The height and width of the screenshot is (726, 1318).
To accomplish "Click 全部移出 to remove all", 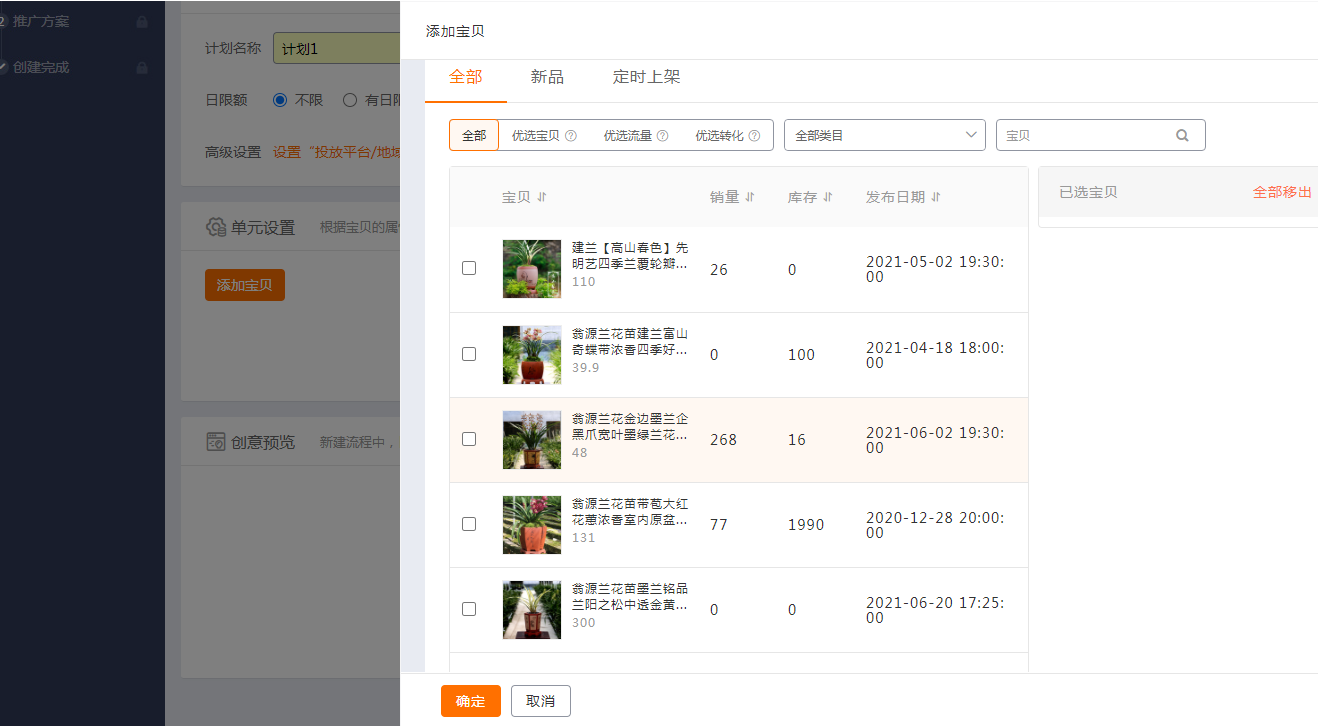I will (1281, 192).
